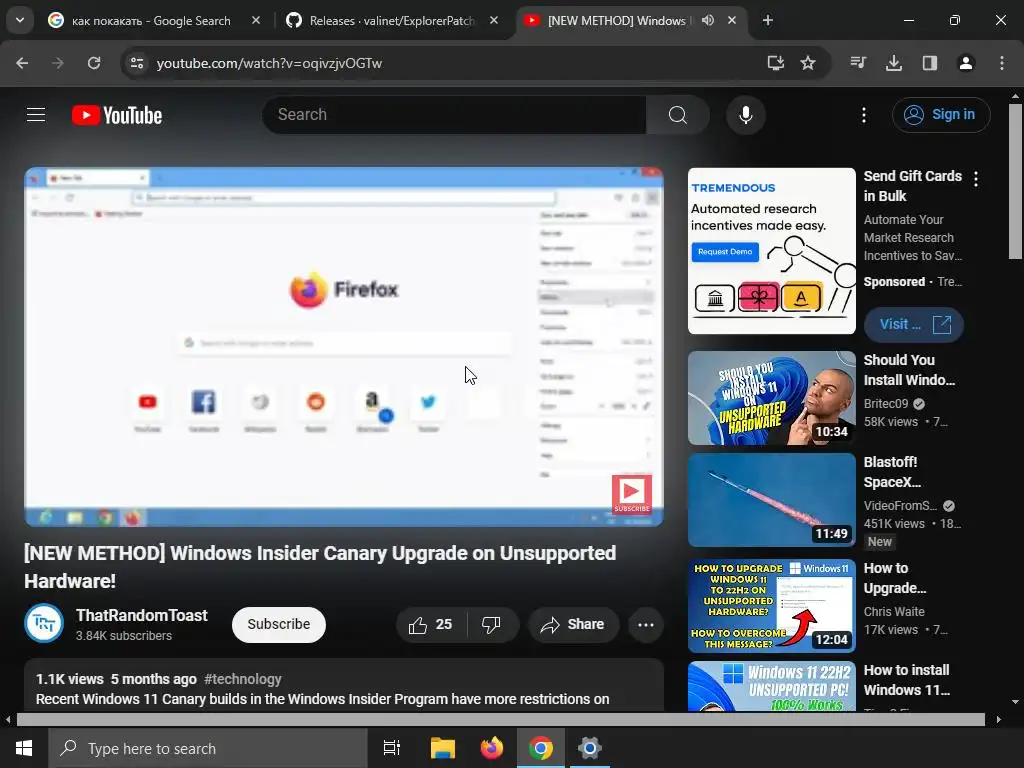Click the Subscribe watermark in video
Image resolution: width=1024 pixels, height=768 pixels.
(632, 494)
